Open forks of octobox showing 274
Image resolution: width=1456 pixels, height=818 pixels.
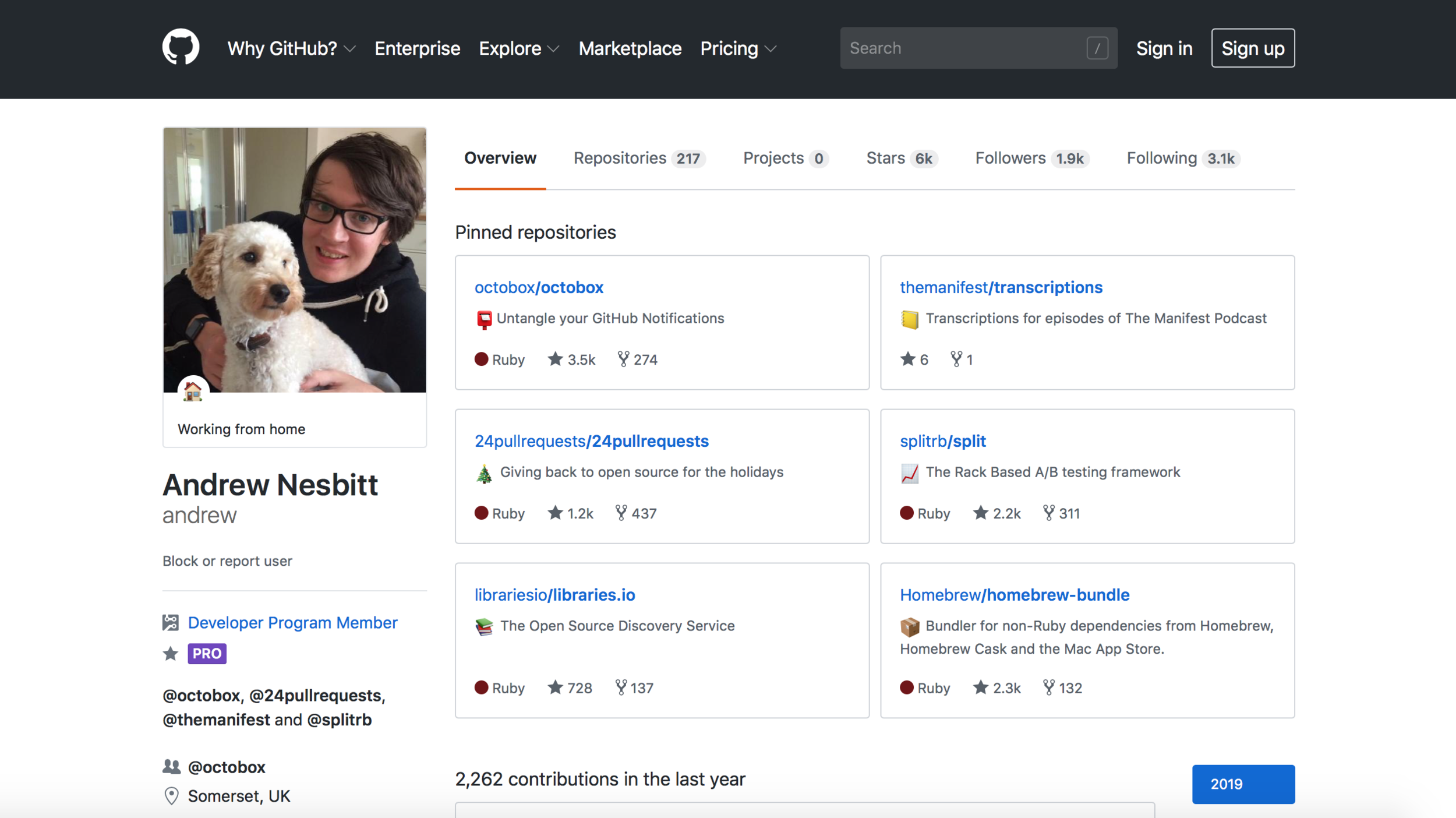coord(637,359)
